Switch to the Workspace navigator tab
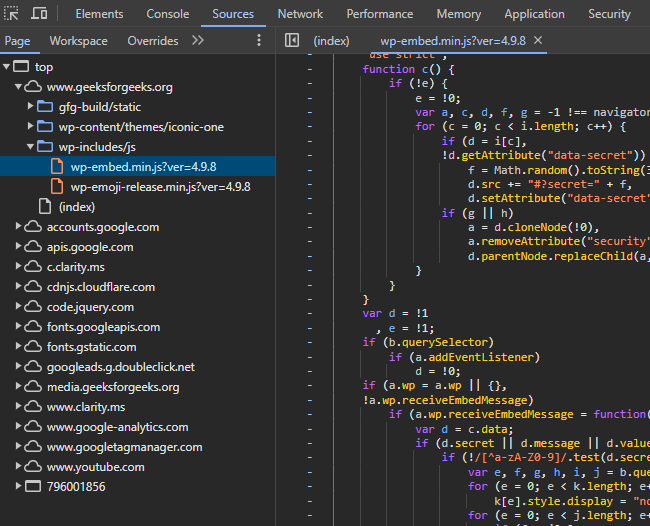Image resolution: width=650 pixels, height=526 pixels. (78, 41)
